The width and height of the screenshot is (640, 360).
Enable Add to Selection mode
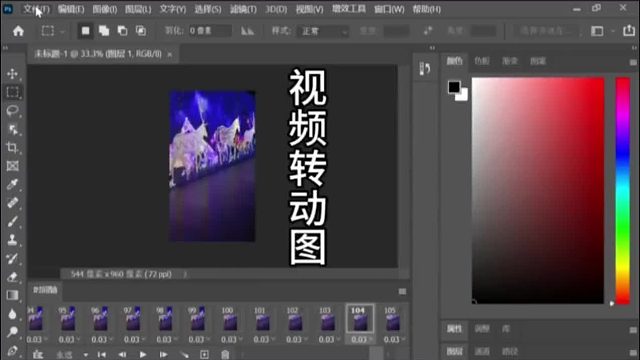[104, 31]
